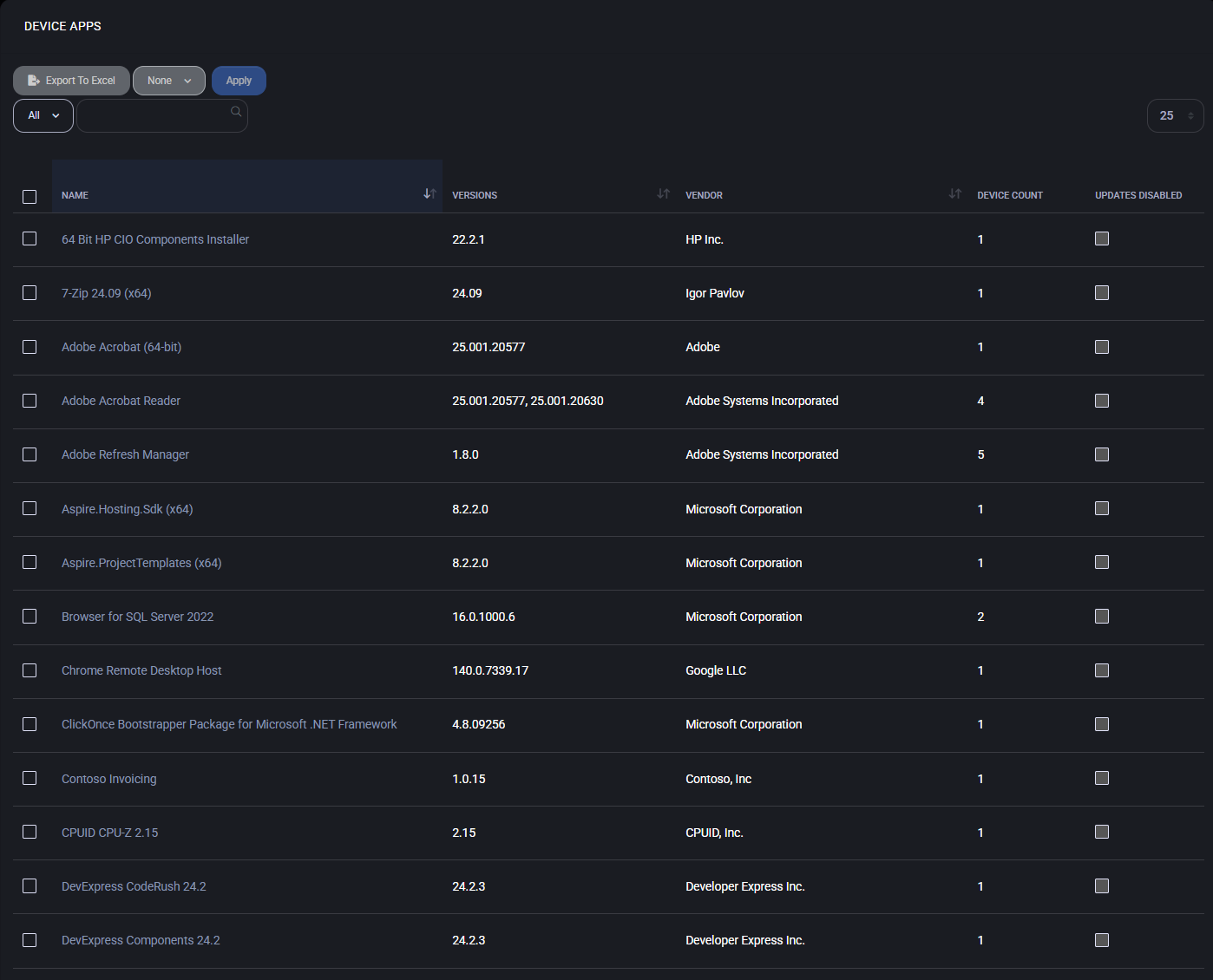Screen dimensions: 1213x980
Task: Open 64 Bit HP CIO Components Installer link
Action: click(155, 239)
